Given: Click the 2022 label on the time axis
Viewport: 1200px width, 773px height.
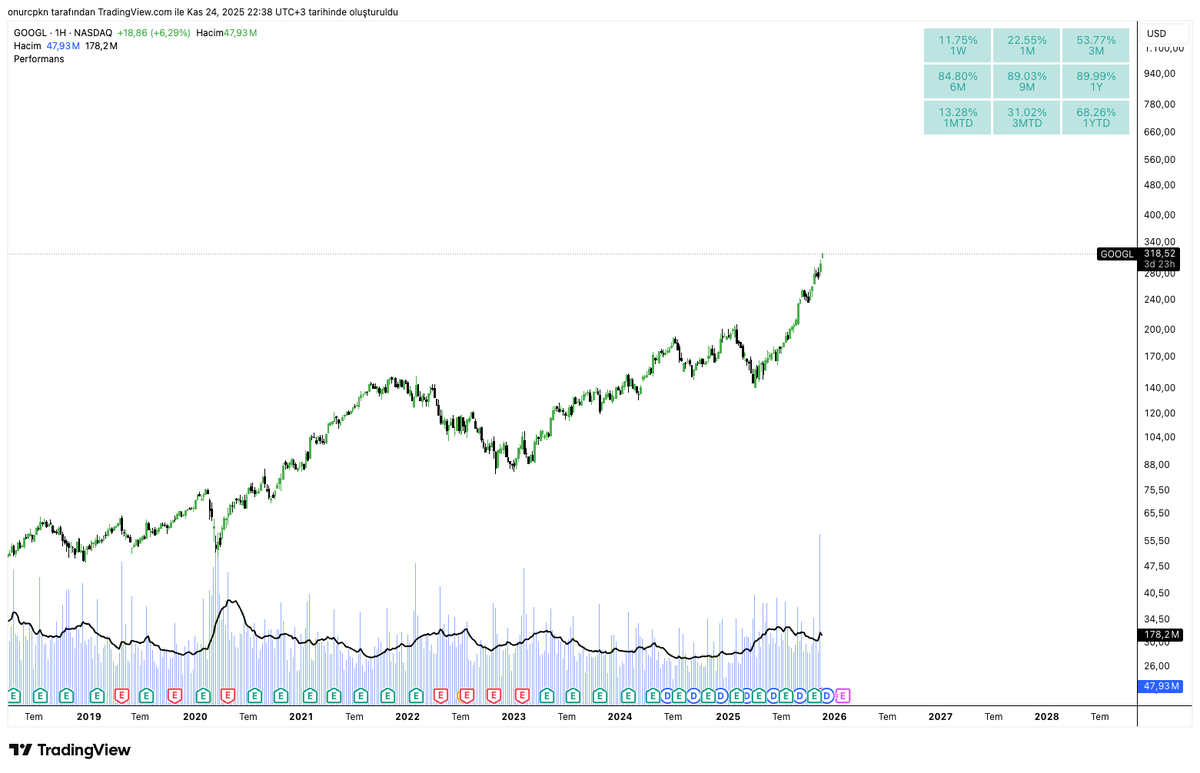Looking at the screenshot, I should pos(407,716).
